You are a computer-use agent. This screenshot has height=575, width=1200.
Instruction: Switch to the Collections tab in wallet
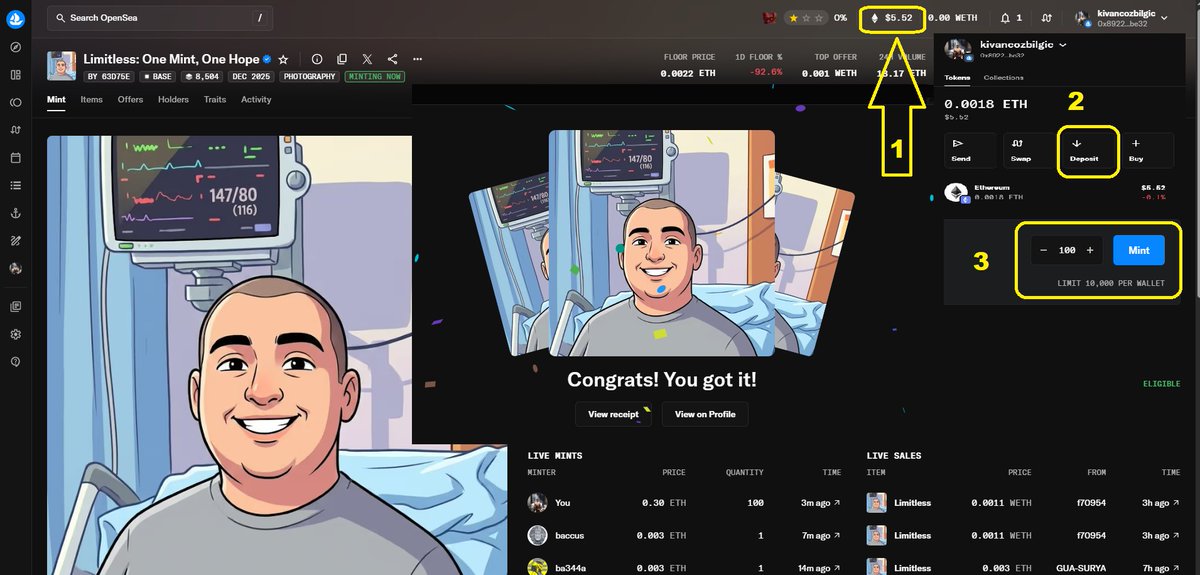click(x=1003, y=77)
